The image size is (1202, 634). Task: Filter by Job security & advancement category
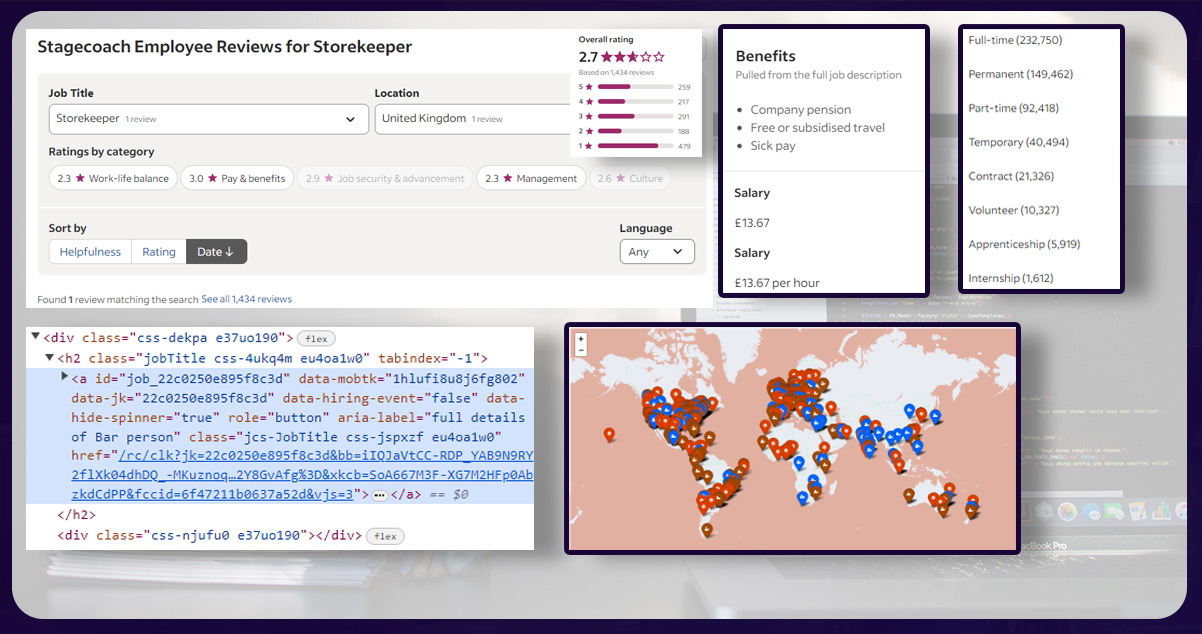(x=385, y=178)
